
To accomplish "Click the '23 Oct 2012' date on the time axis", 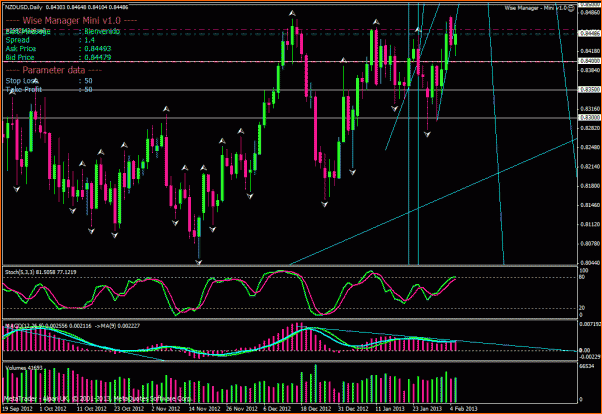I will 129,409.
